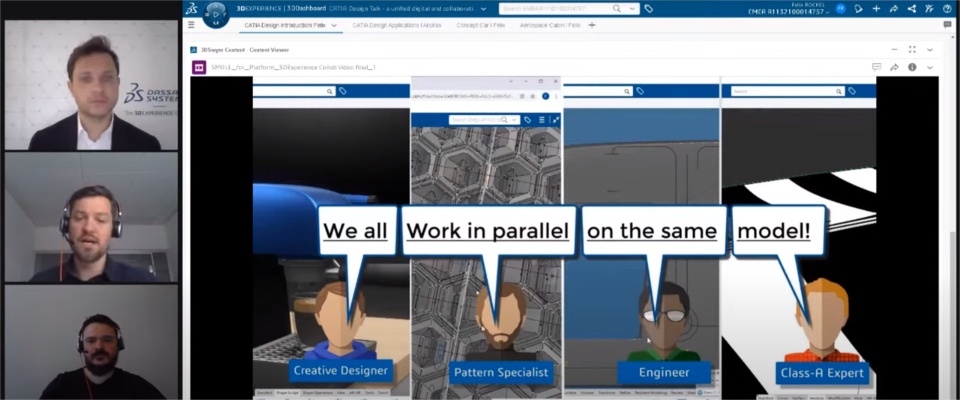Click the purple video media icon
Image resolution: width=960 pixels, height=400 pixels.
point(199,67)
